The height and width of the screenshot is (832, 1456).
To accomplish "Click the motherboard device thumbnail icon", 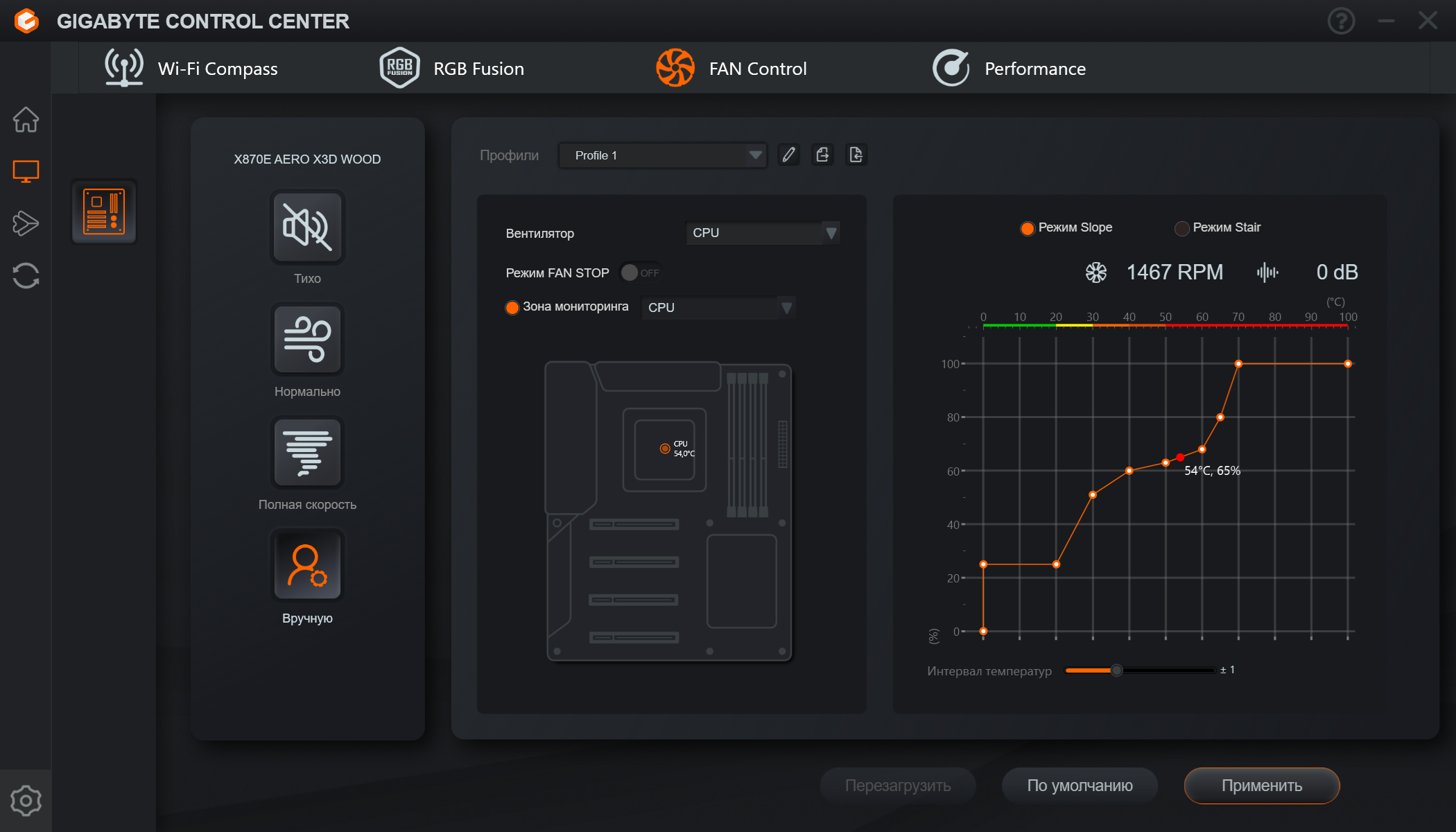I will (104, 211).
